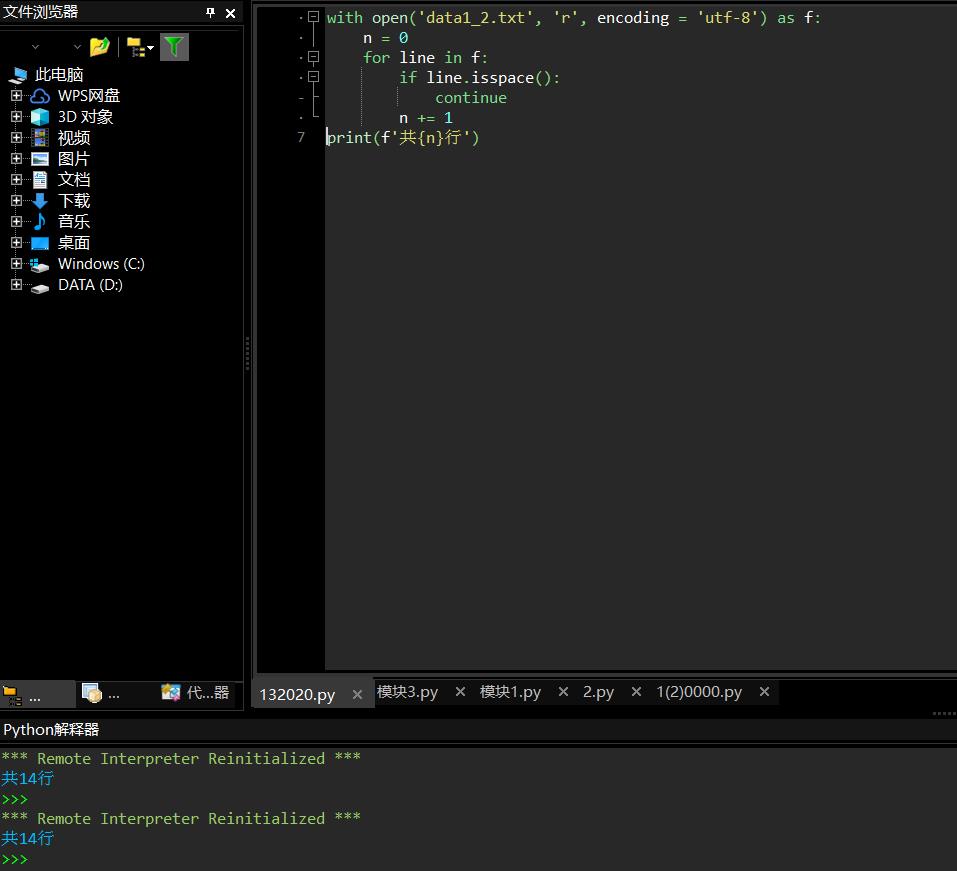Expand the 音乐 folder
The width and height of the screenshot is (957, 871).
click(16, 221)
